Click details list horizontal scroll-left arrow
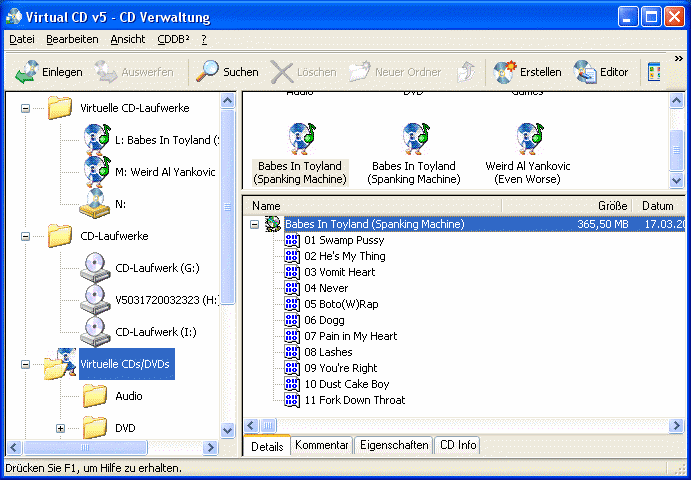Screen dimensions: 691x480 [x=252, y=425]
